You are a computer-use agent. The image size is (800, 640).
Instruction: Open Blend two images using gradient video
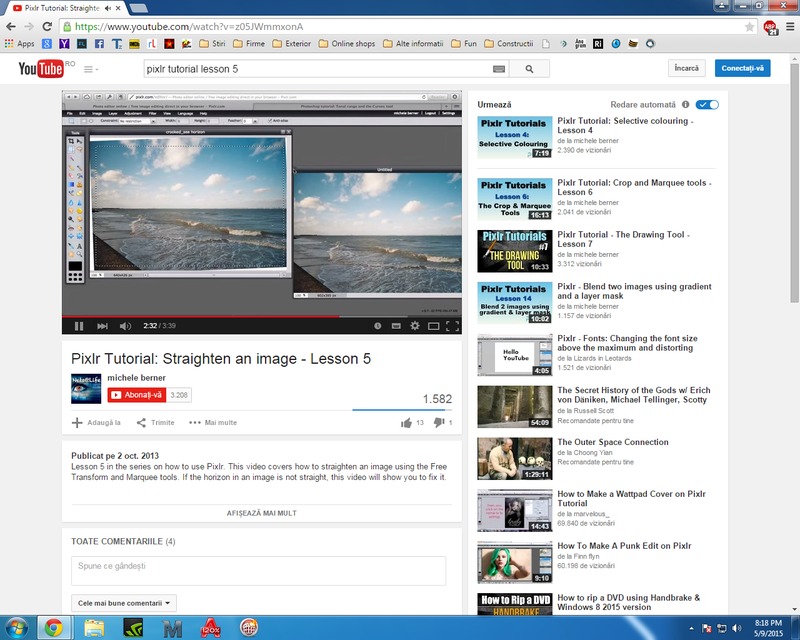pos(634,291)
